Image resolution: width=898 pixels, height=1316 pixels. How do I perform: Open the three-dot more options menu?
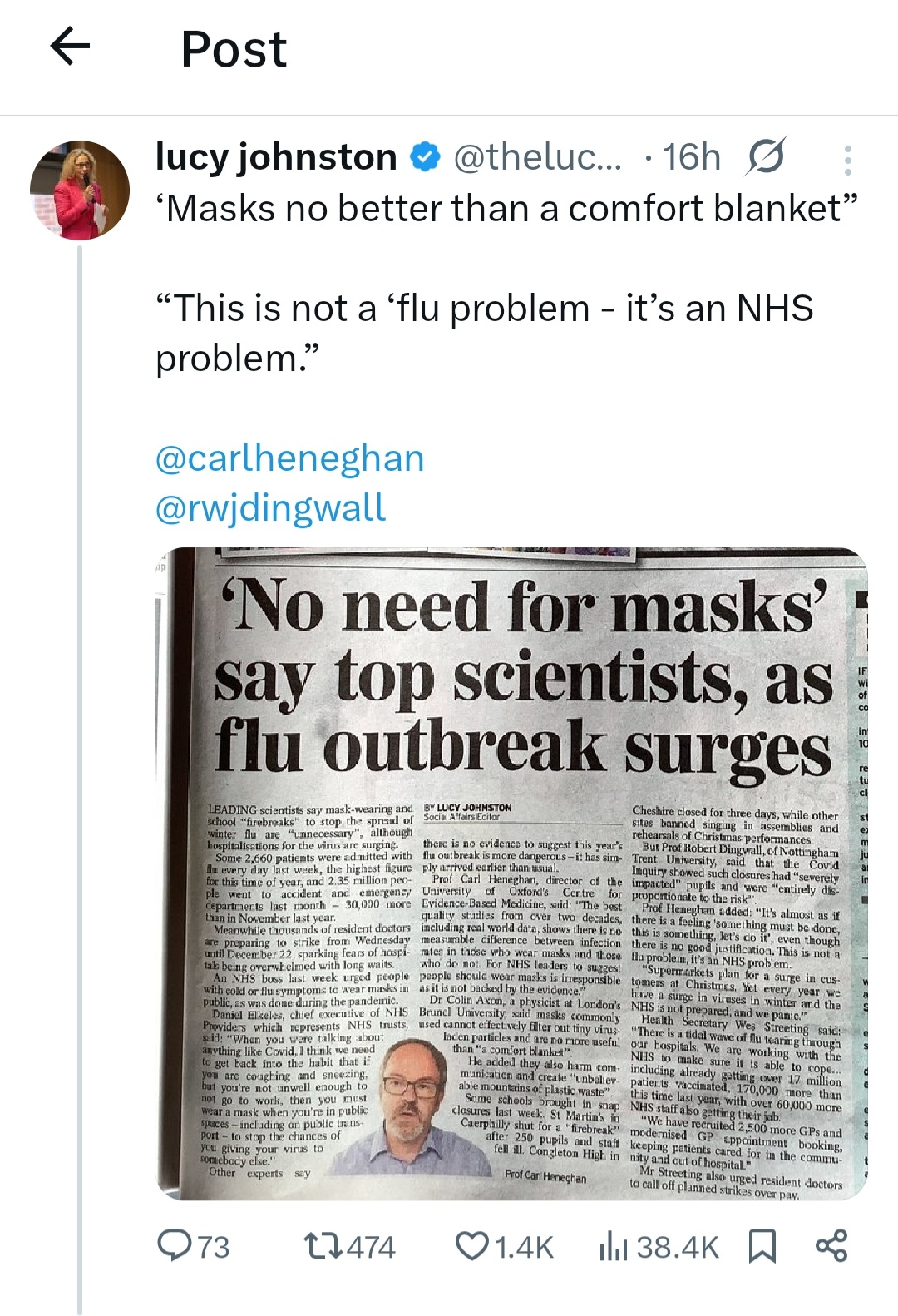(847, 160)
